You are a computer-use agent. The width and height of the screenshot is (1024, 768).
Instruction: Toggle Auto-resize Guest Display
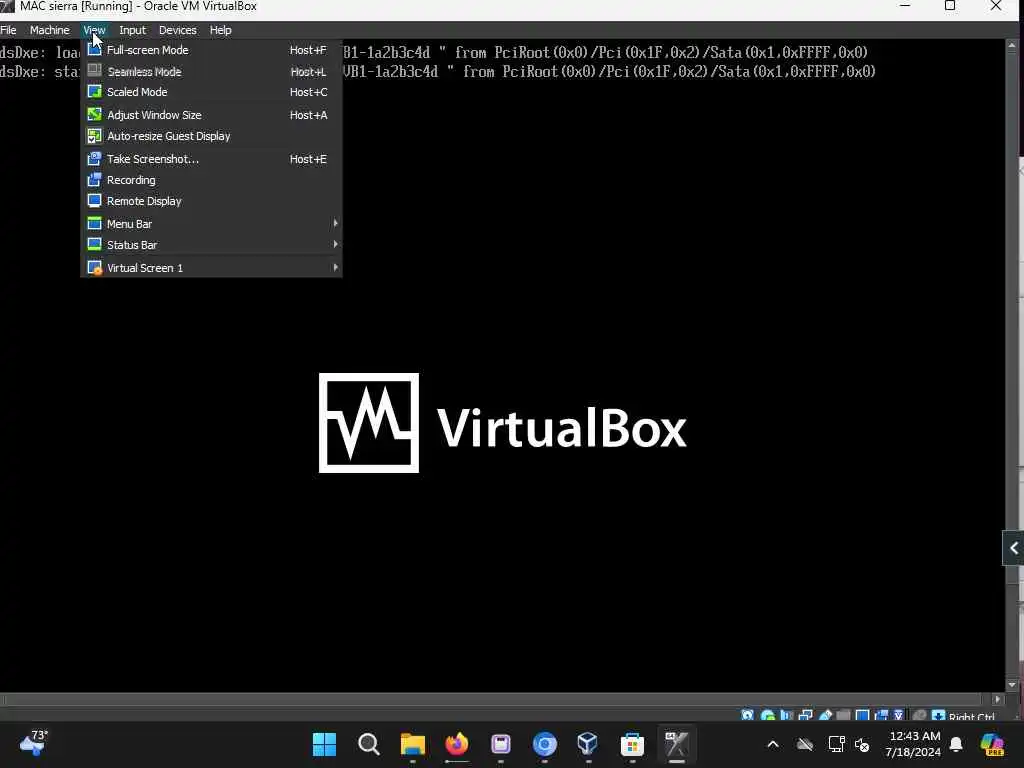(x=212, y=136)
